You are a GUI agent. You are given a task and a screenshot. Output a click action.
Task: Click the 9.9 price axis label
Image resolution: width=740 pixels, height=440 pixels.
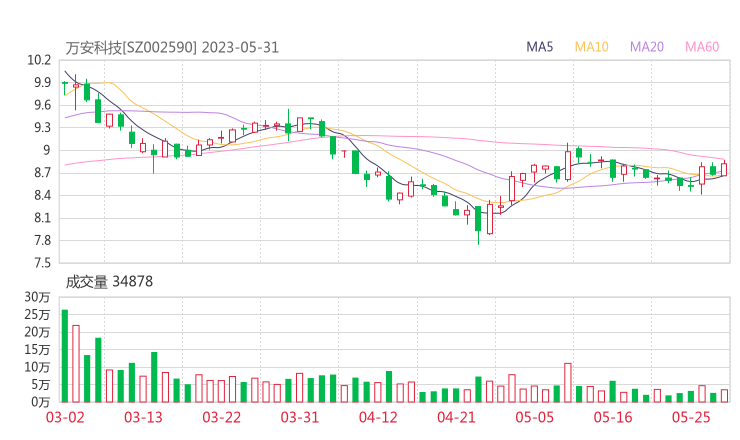point(42,83)
